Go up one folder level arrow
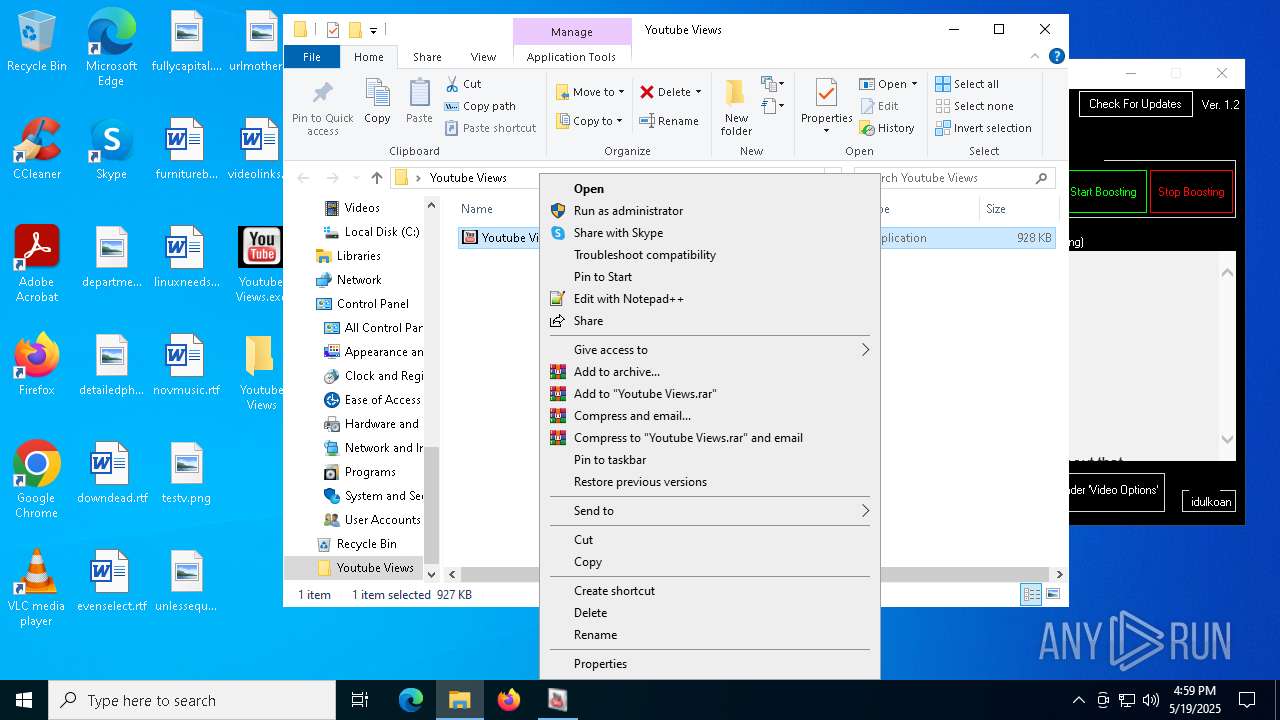This screenshot has height=720, width=1280. 376,178
